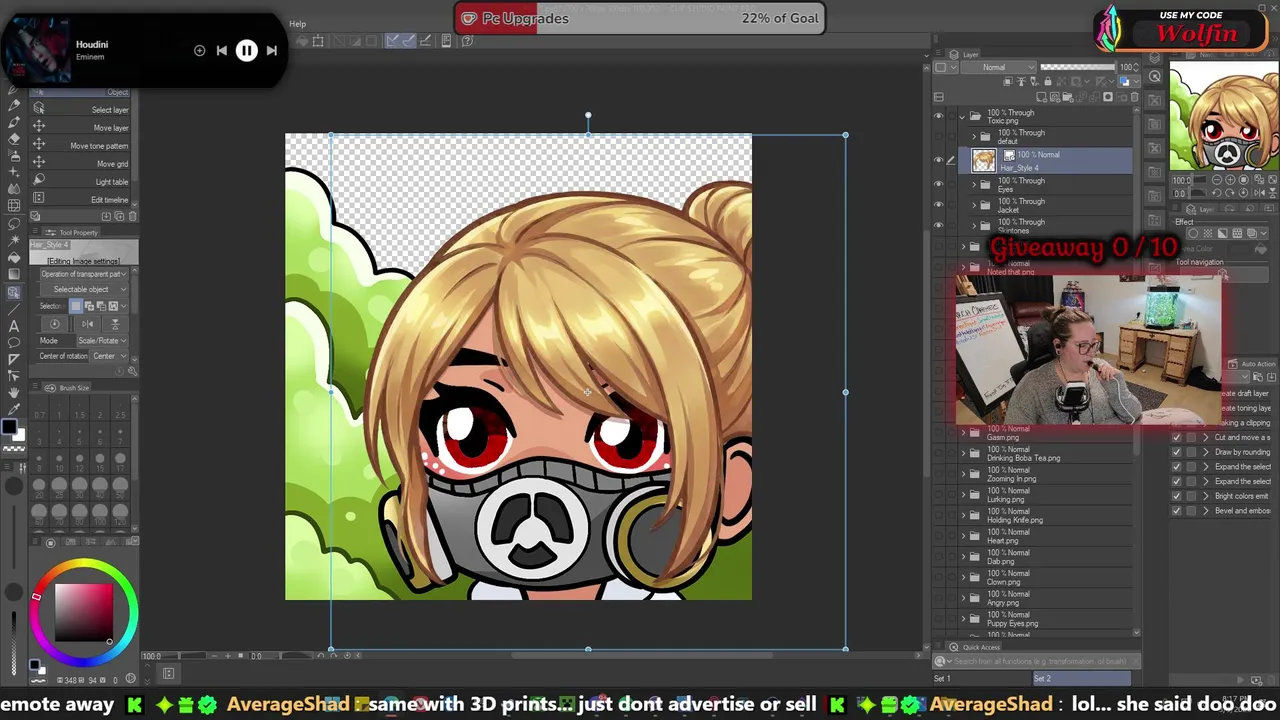Skip to next track in music overlay

click(271, 50)
